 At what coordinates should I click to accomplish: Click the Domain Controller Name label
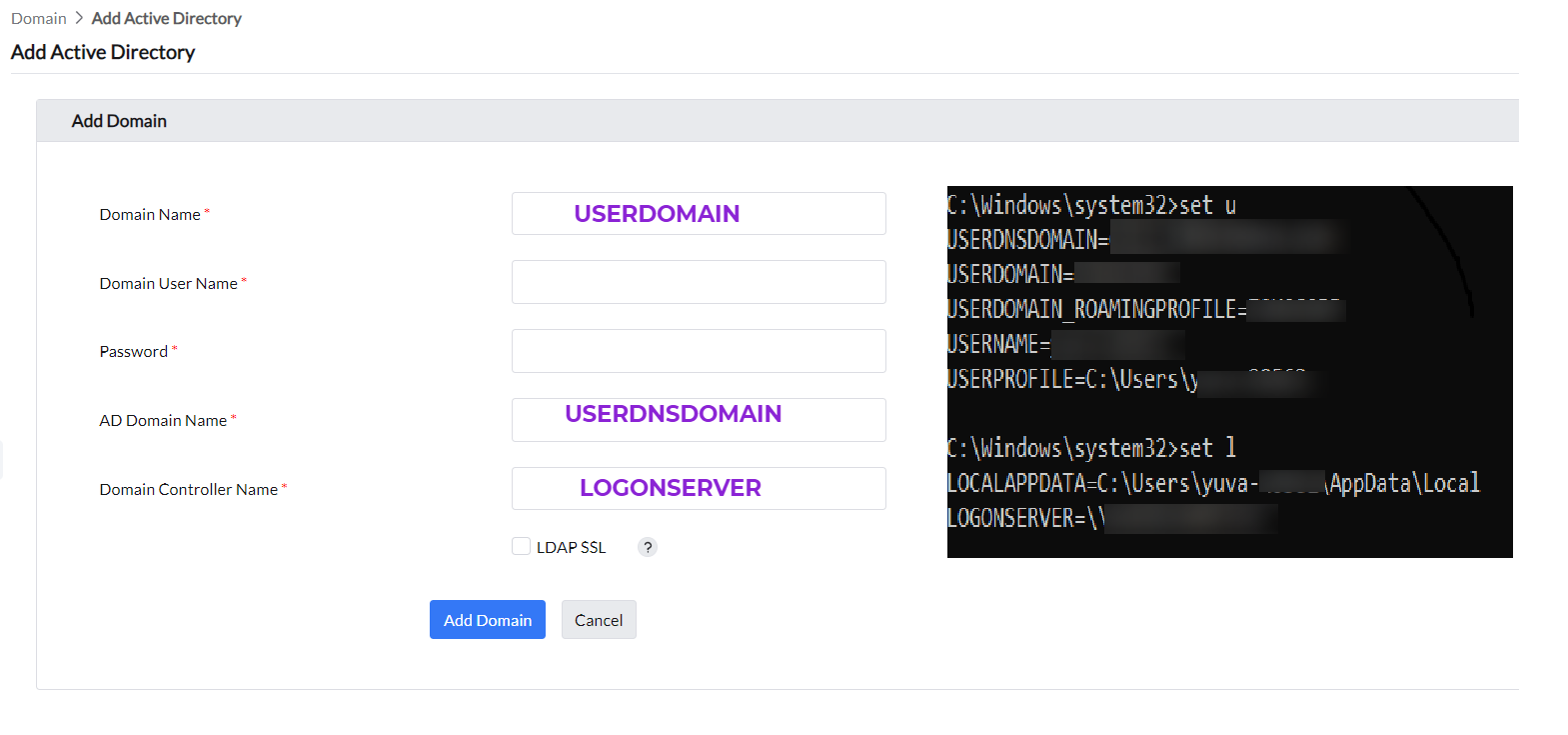point(188,489)
